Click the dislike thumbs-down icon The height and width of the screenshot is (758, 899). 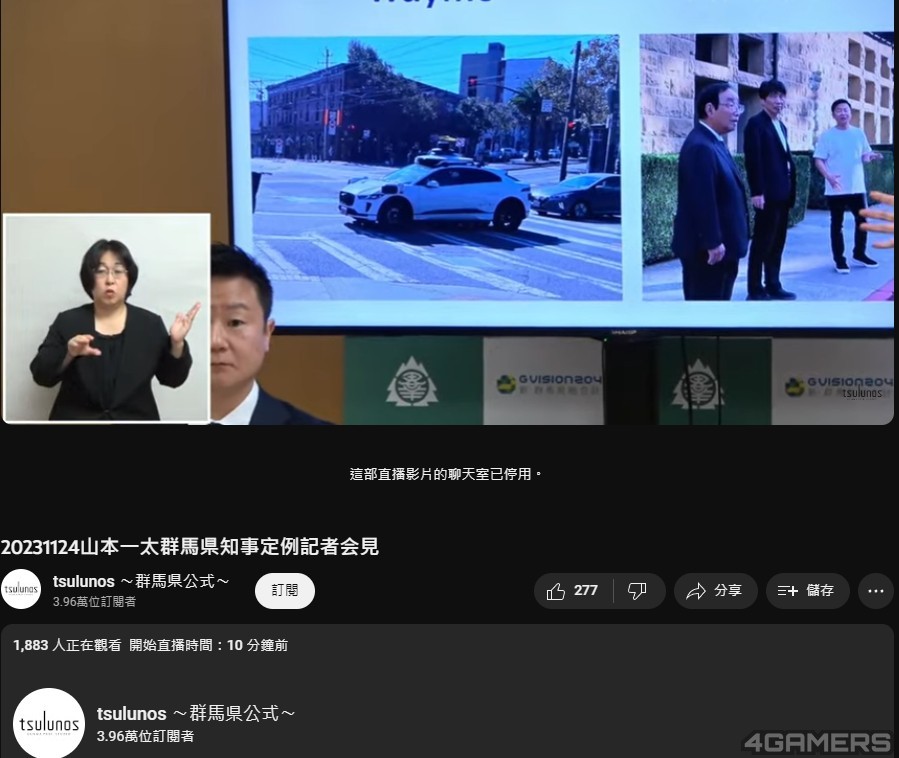[637, 591]
